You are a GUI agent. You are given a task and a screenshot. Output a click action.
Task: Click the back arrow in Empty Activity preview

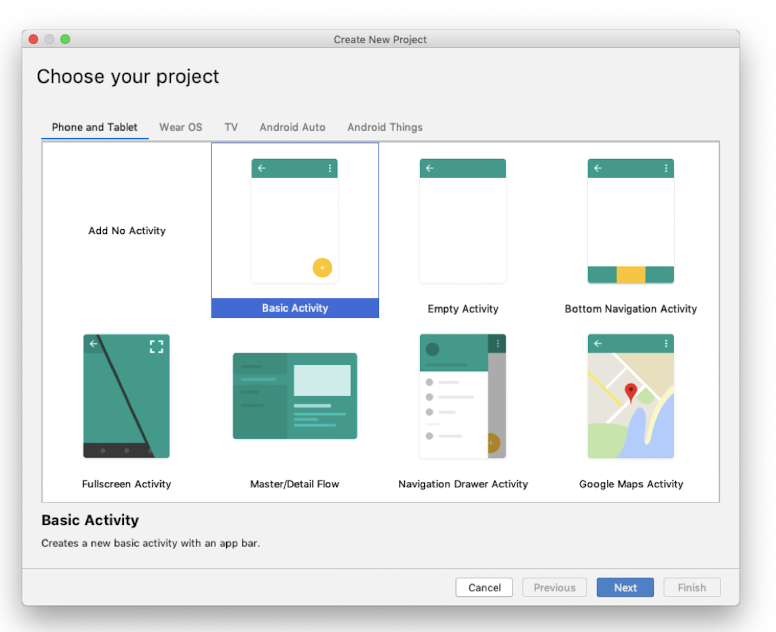430,168
